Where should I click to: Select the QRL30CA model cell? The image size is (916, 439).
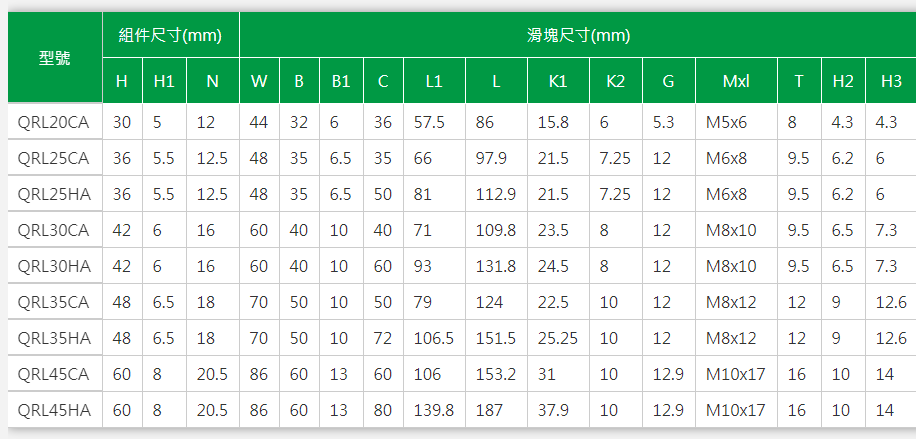point(55,230)
